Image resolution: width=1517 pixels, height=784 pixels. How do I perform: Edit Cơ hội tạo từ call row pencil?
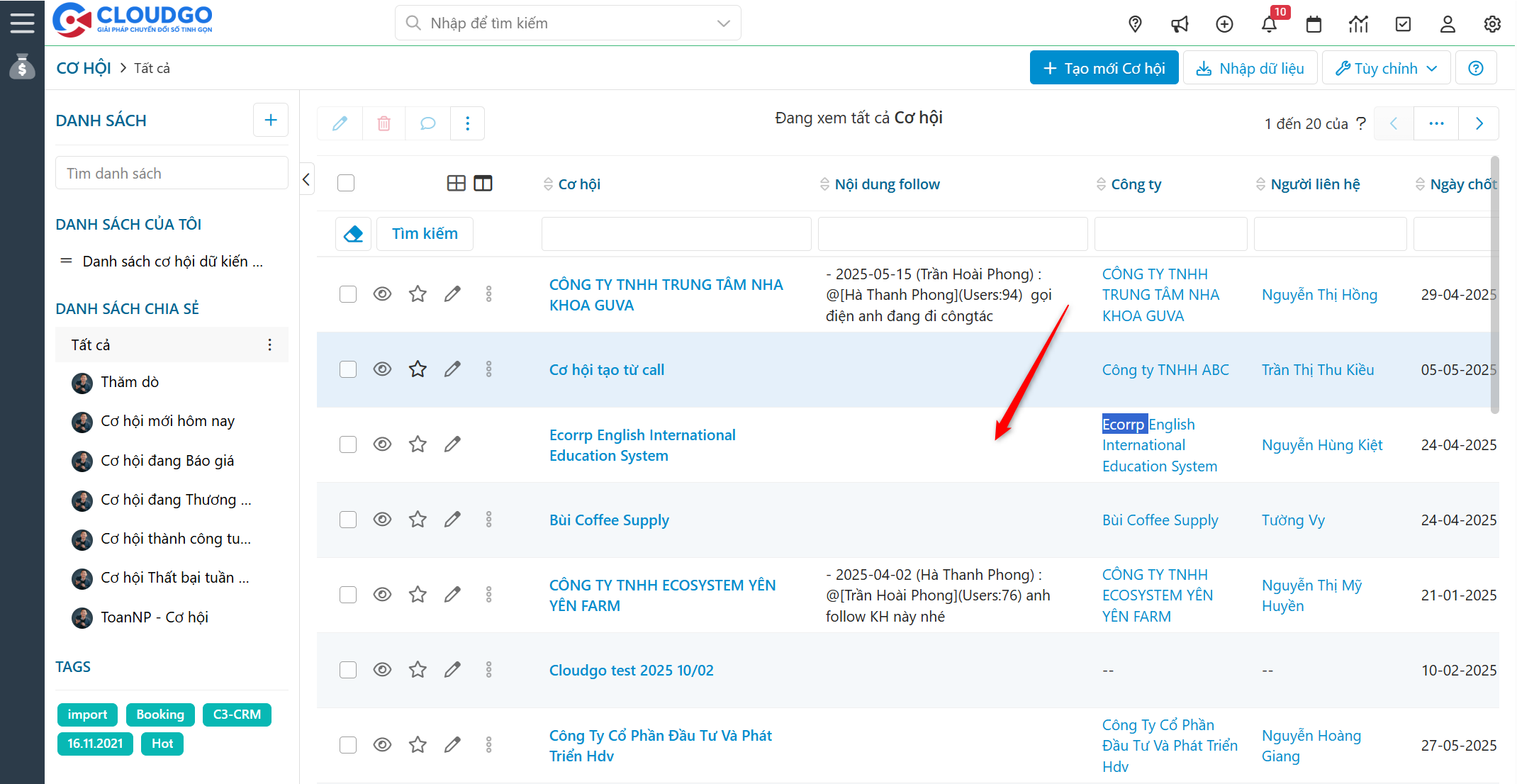[x=452, y=369]
